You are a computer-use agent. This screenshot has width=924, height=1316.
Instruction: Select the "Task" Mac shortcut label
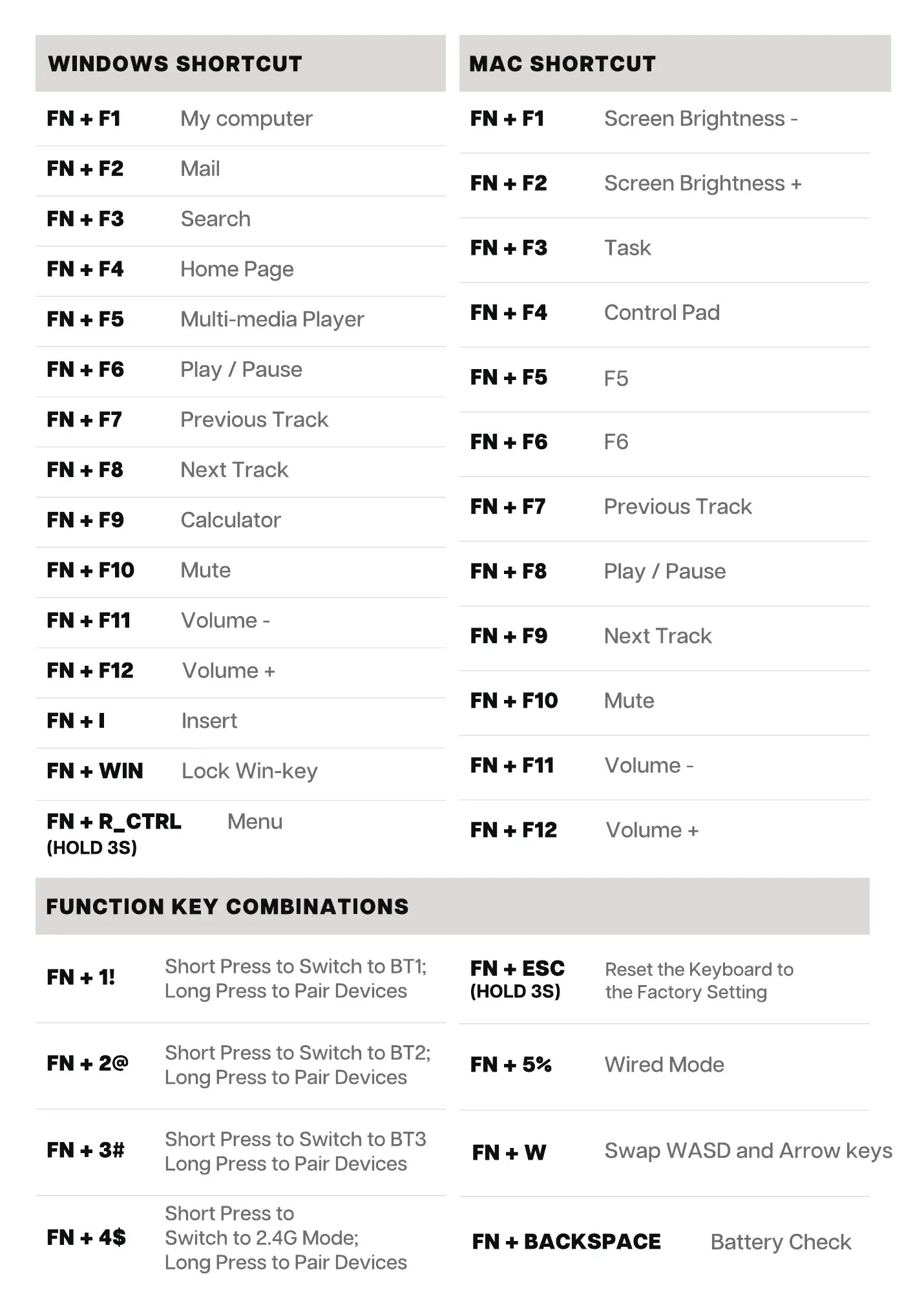click(x=627, y=248)
